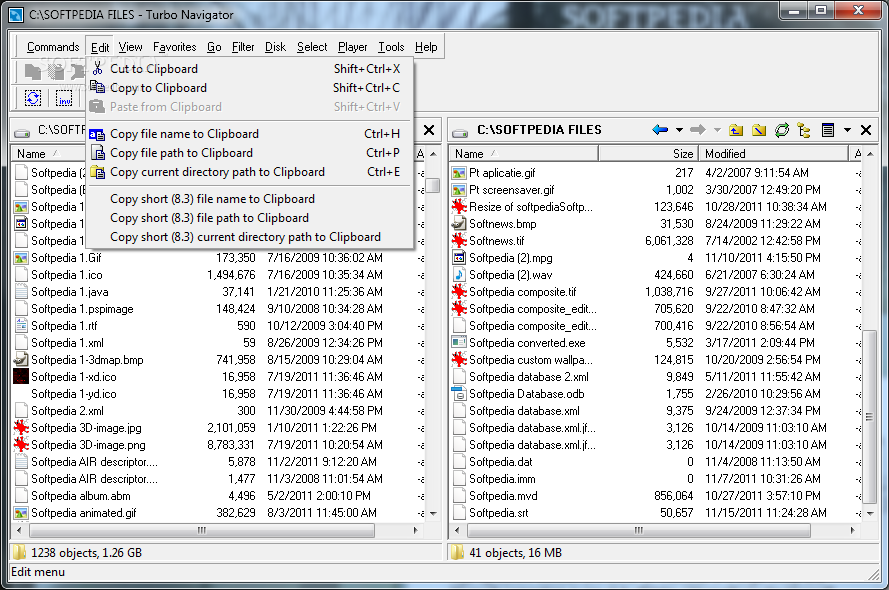Click scroll-down arrow of left panel

[x=433, y=513]
